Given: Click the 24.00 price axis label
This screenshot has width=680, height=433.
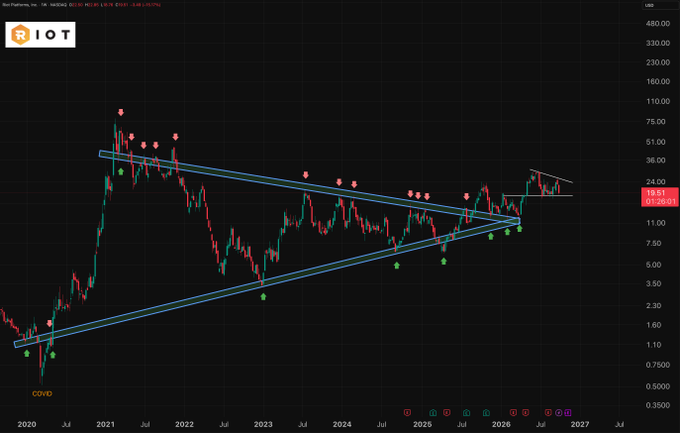Looking at the screenshot, I should point(656,182).
